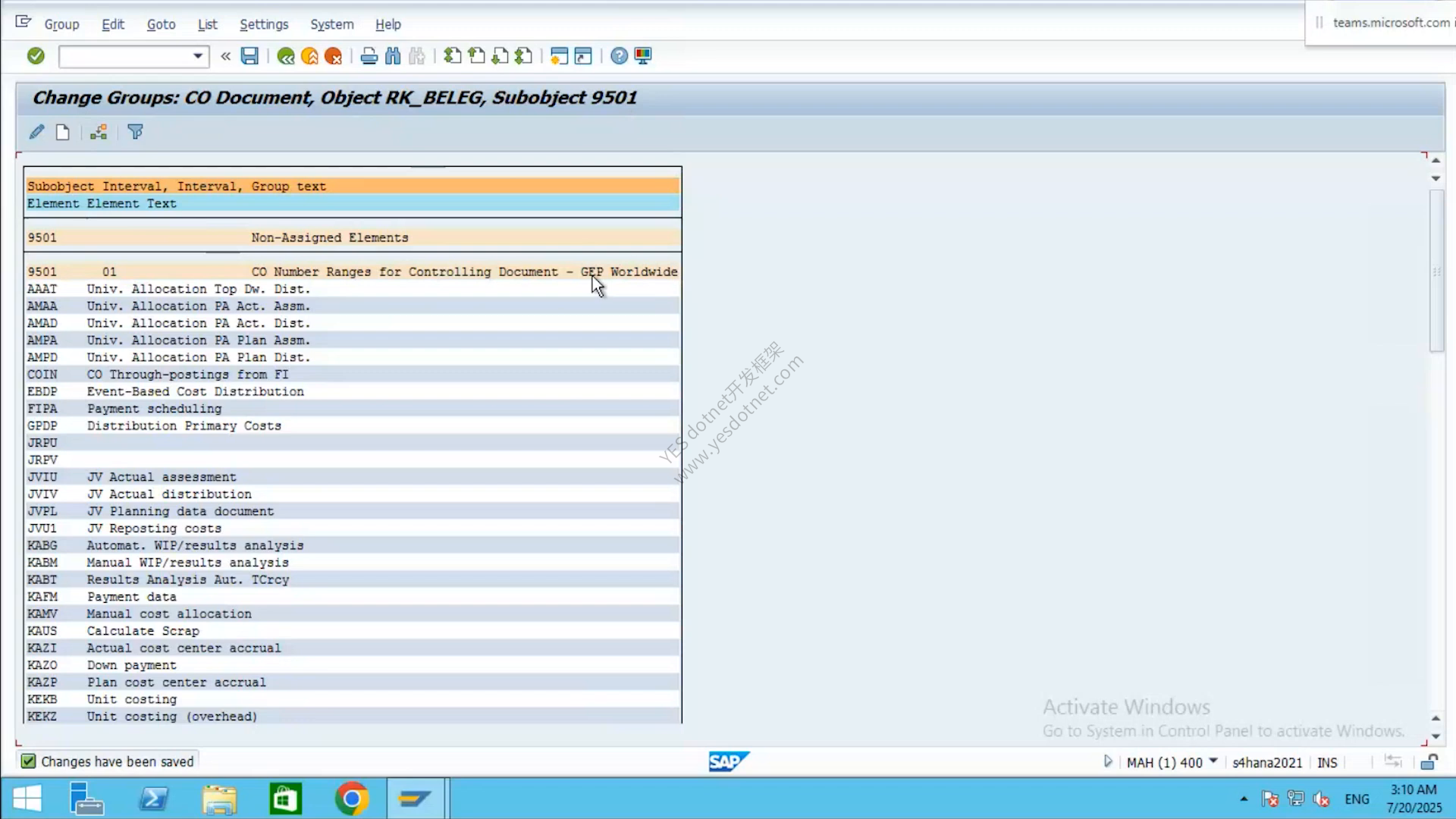
Task: Click the red Cancel icon
Action: (x=333, y=56)
